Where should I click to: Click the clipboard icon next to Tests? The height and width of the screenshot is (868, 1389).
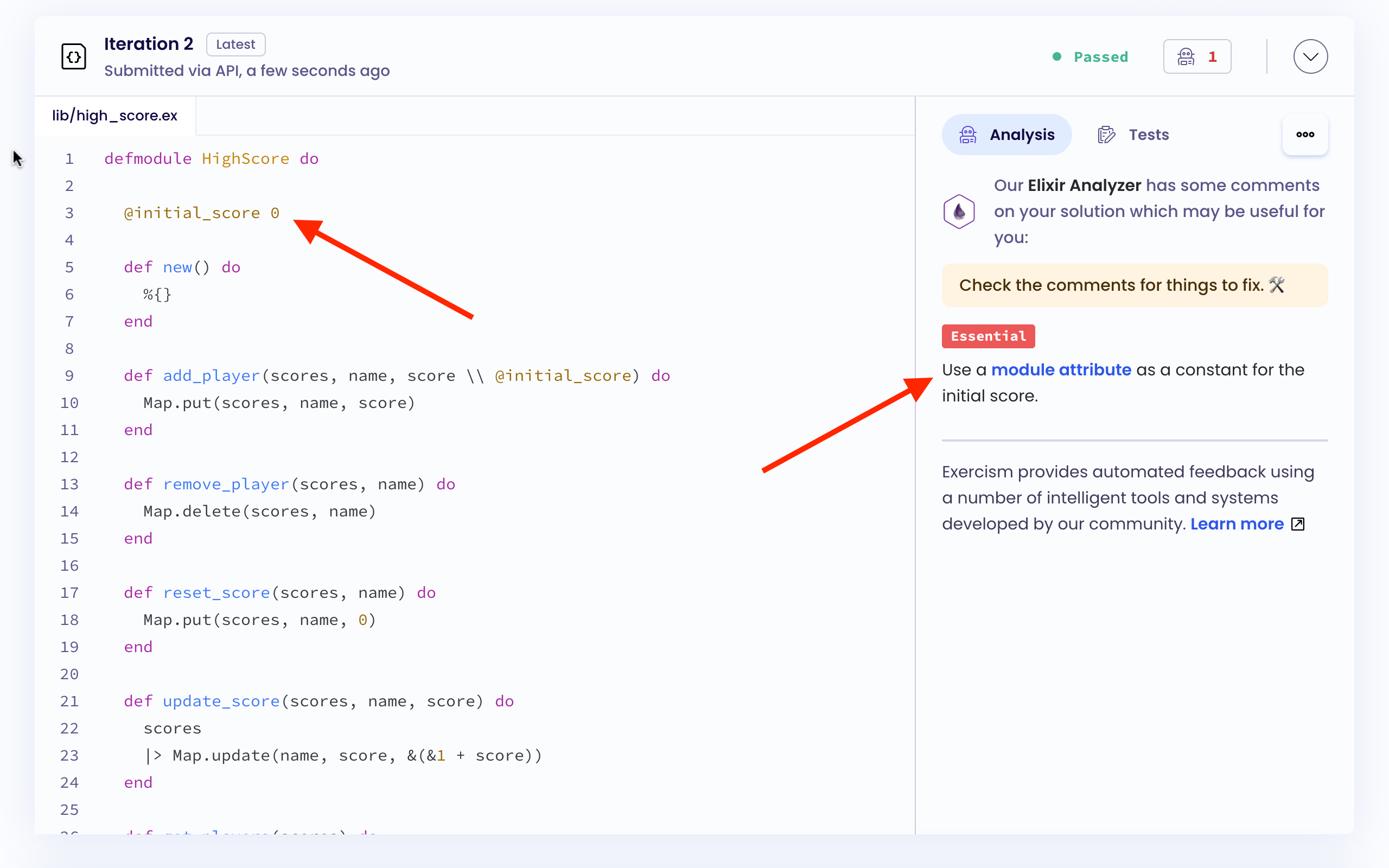pyautogui.click(x=1106, y=134)
